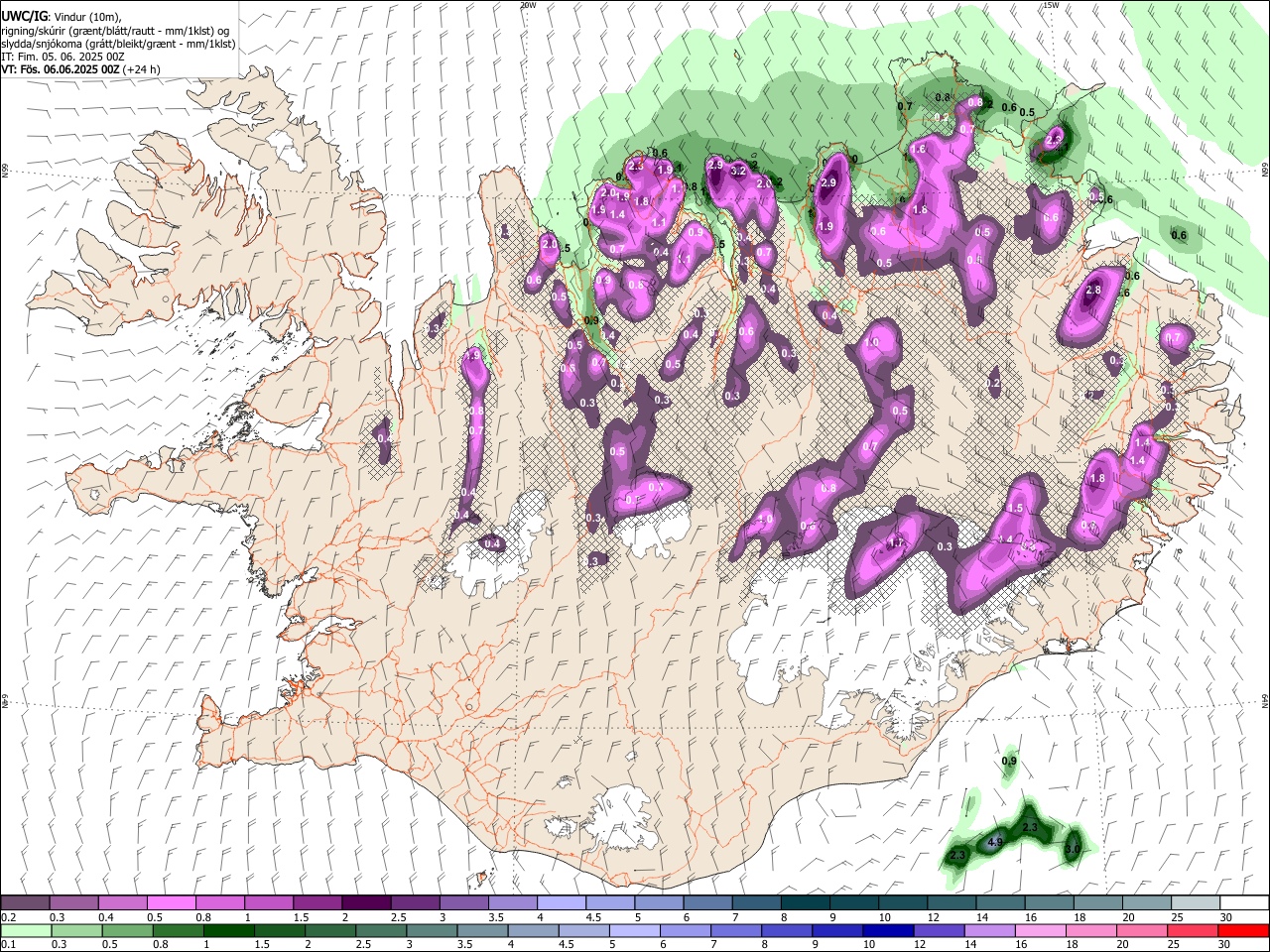Click the bright red swatch labeled 30
1270x952 pixels.
point(1244,931)
